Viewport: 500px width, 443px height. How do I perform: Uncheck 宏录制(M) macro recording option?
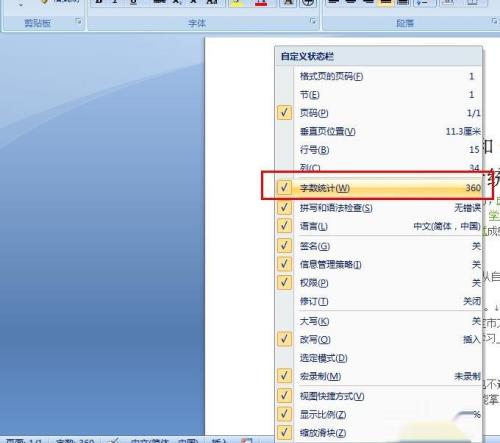pos(379,376)
